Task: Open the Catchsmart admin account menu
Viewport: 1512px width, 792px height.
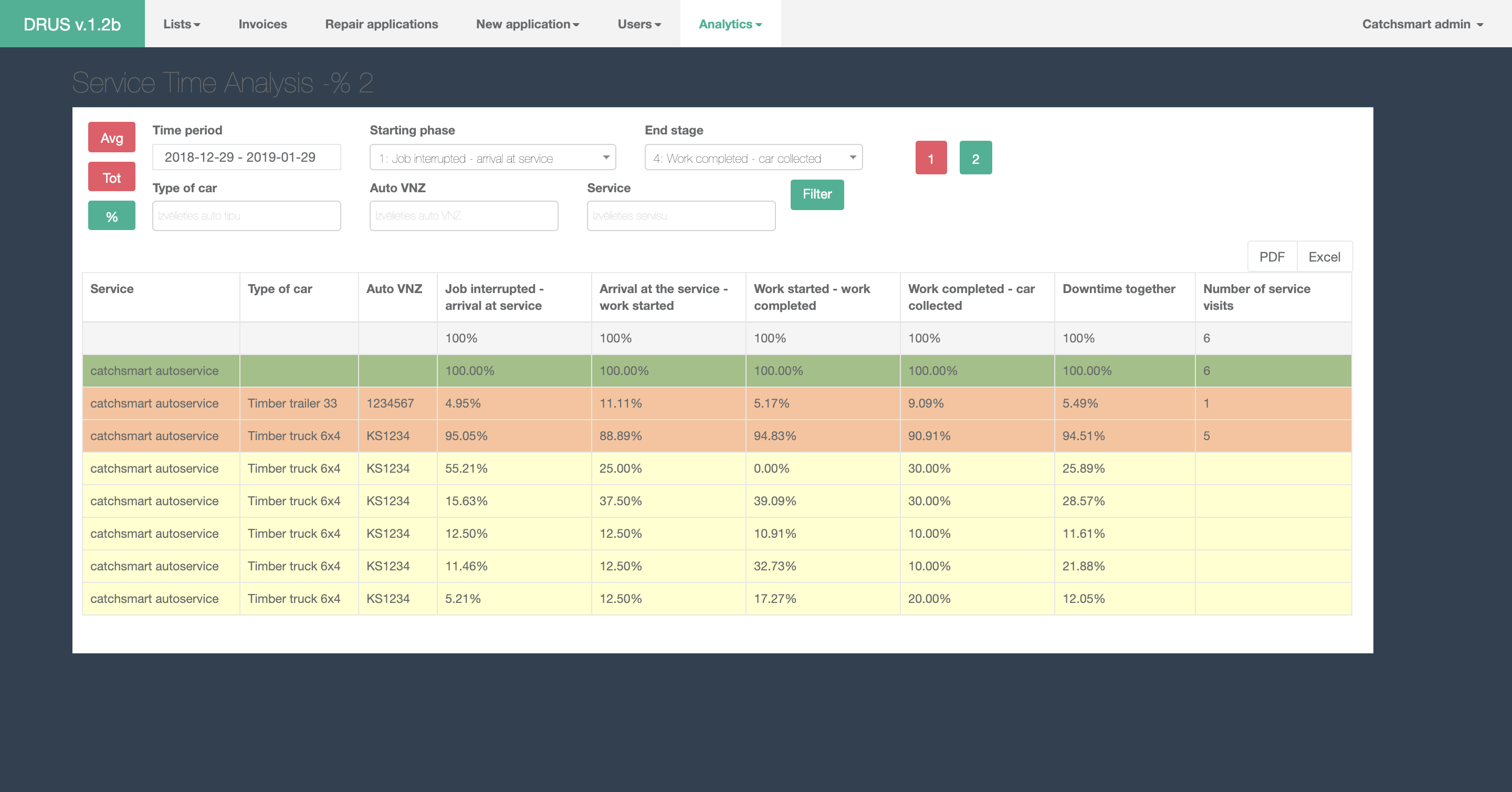Action: pyautogui.click(x=1422, y=24)
